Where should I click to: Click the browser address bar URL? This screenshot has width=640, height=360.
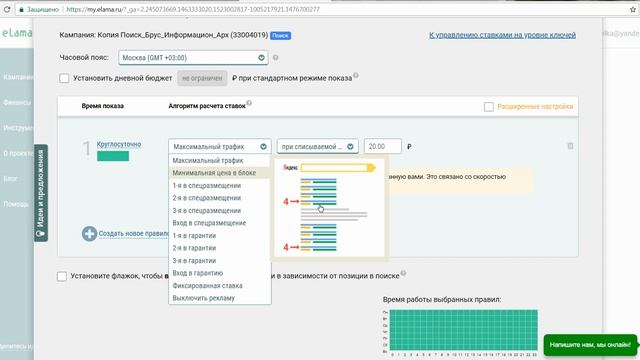pos(193,9)
